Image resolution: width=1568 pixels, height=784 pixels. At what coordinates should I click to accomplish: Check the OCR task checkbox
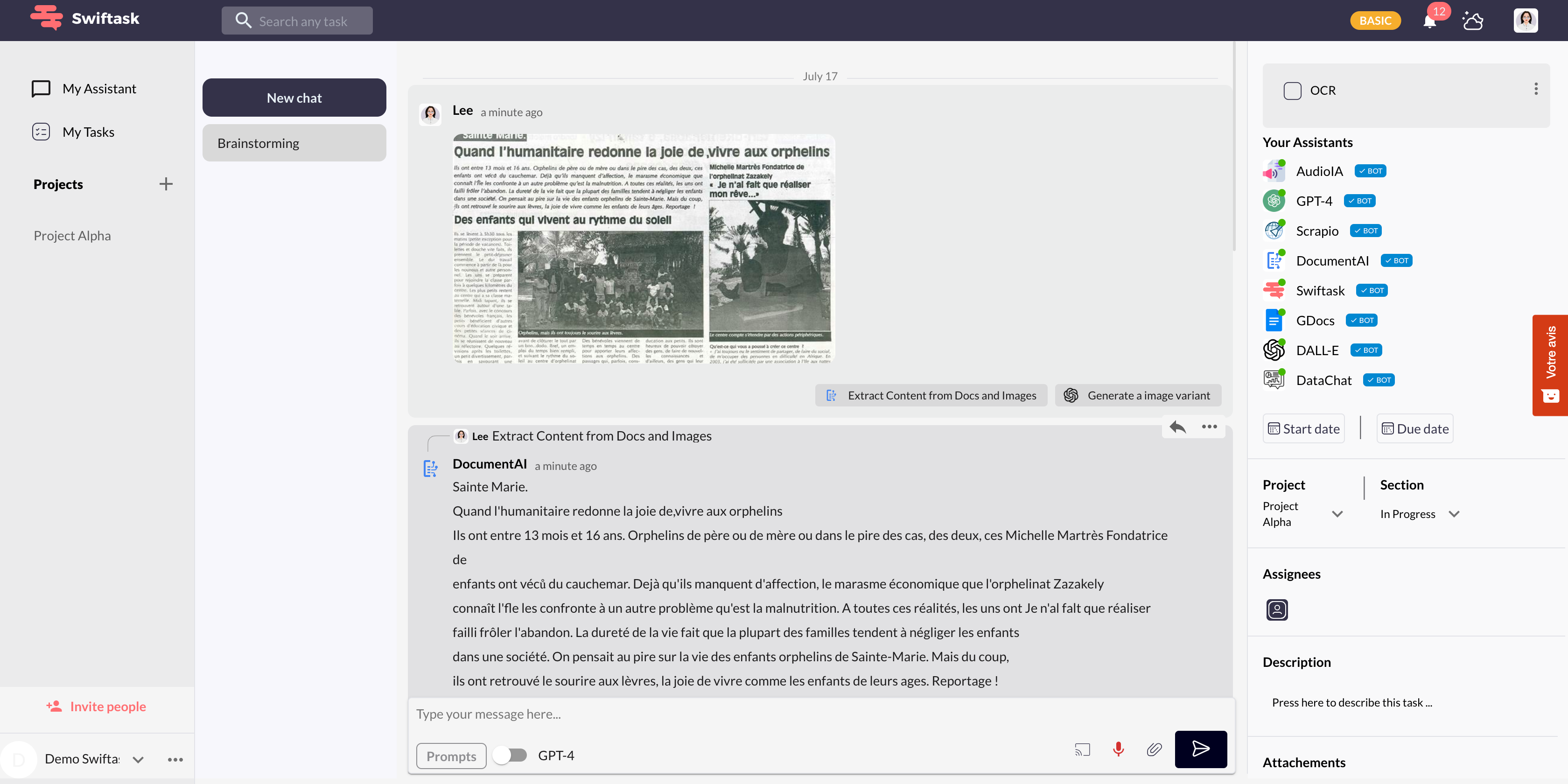(1292, 91)
